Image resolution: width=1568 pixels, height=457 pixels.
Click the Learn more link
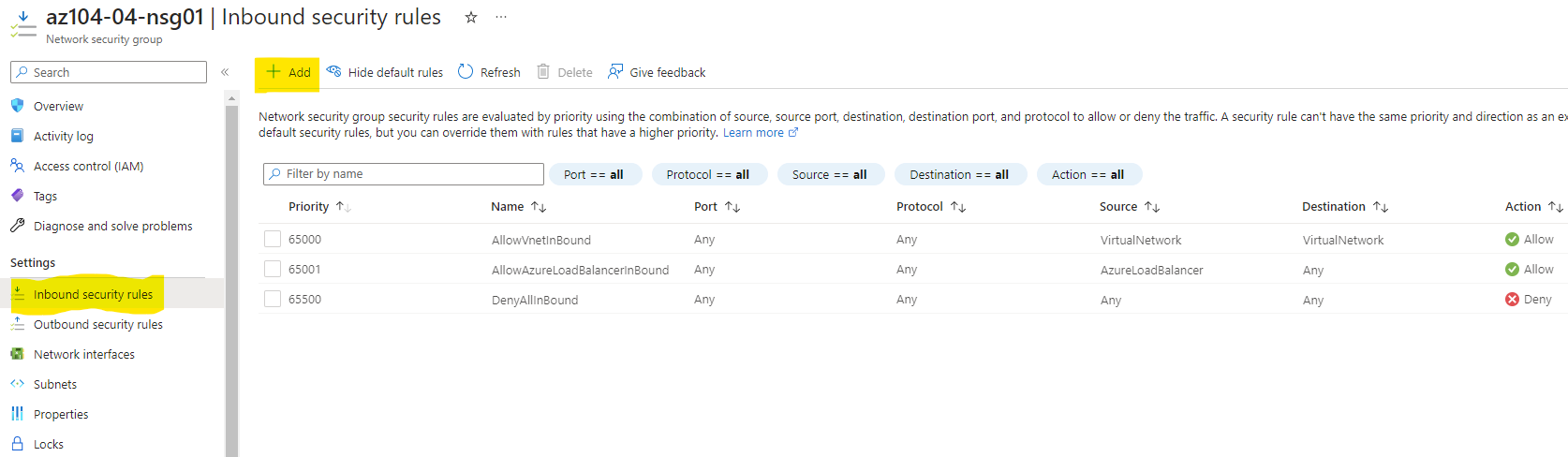[x=760, y=133]
